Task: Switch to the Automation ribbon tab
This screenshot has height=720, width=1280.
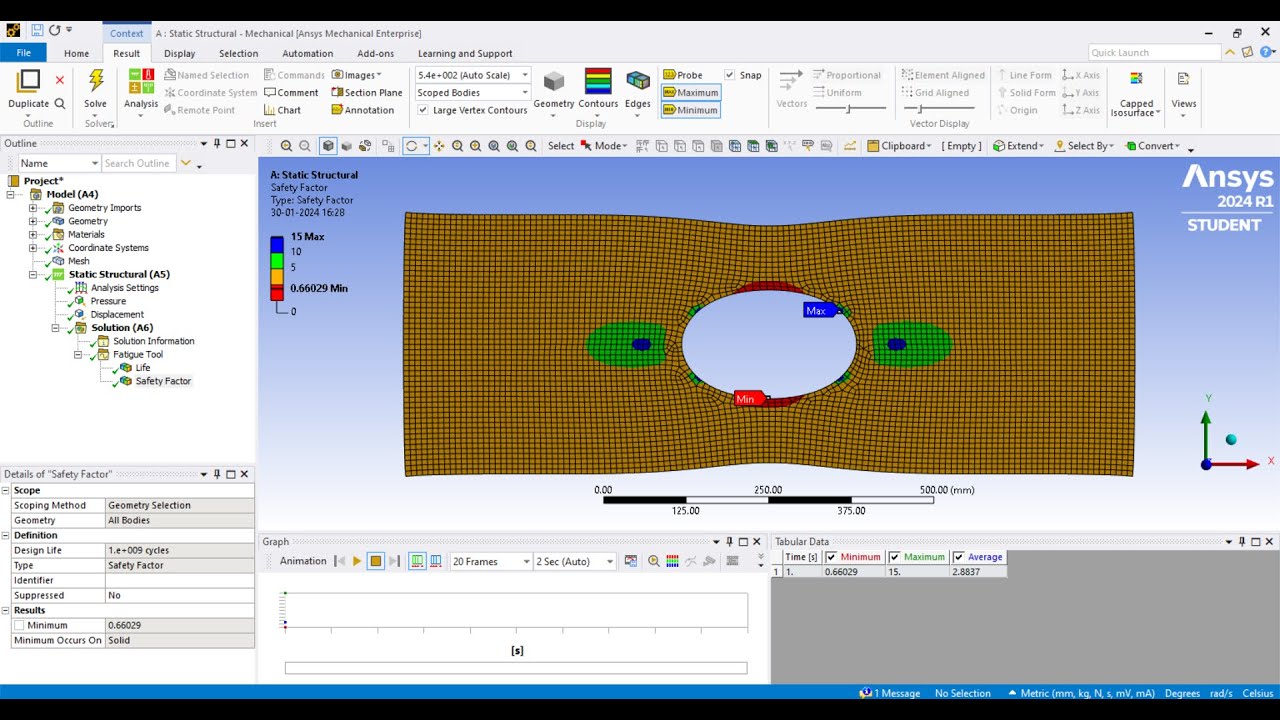Action: 308,53
